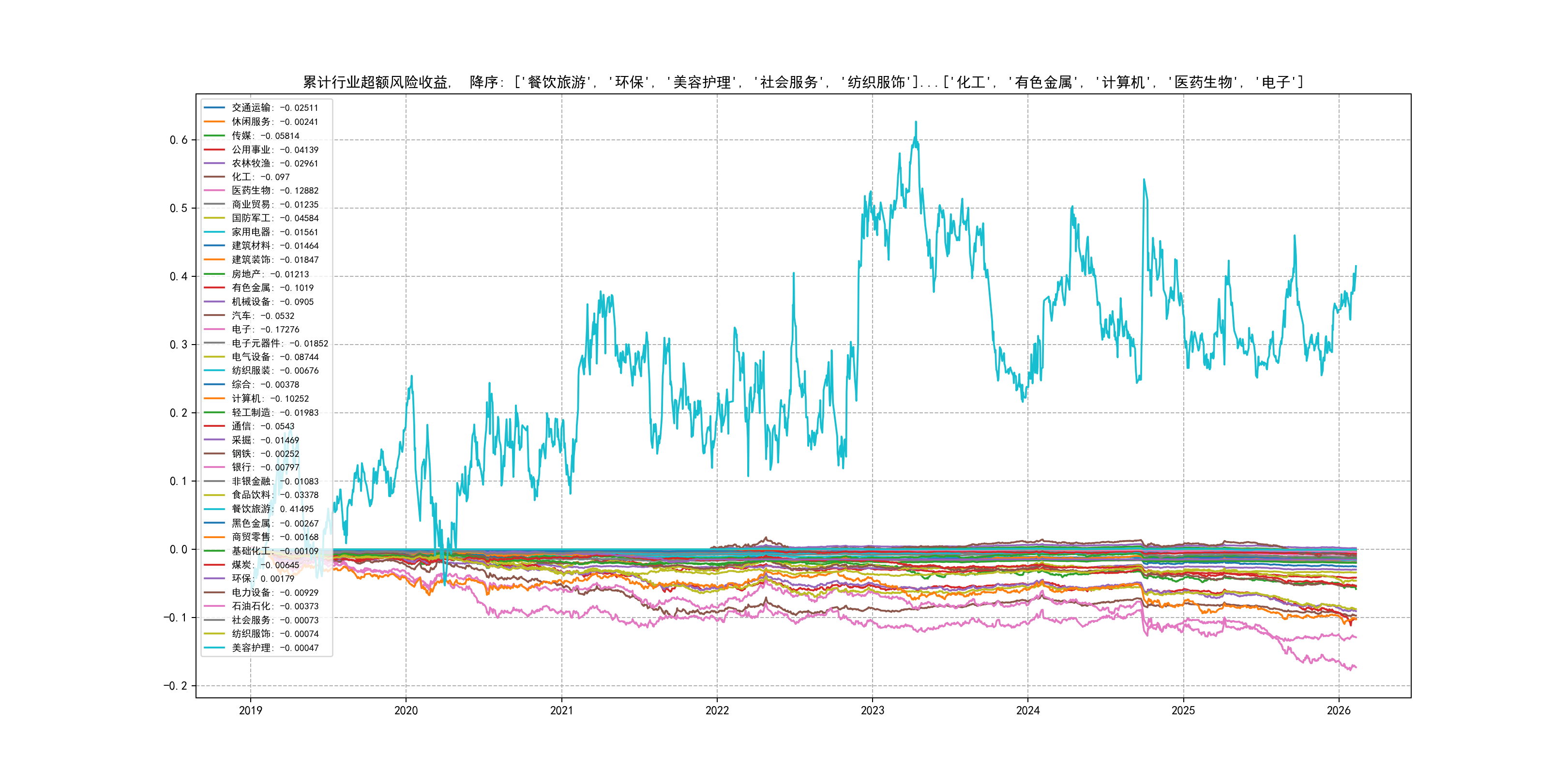This screenshot has height=784, width=1568.
Task: Click the cyan line swatch beside 餐饮旅游
Action: 214,509
